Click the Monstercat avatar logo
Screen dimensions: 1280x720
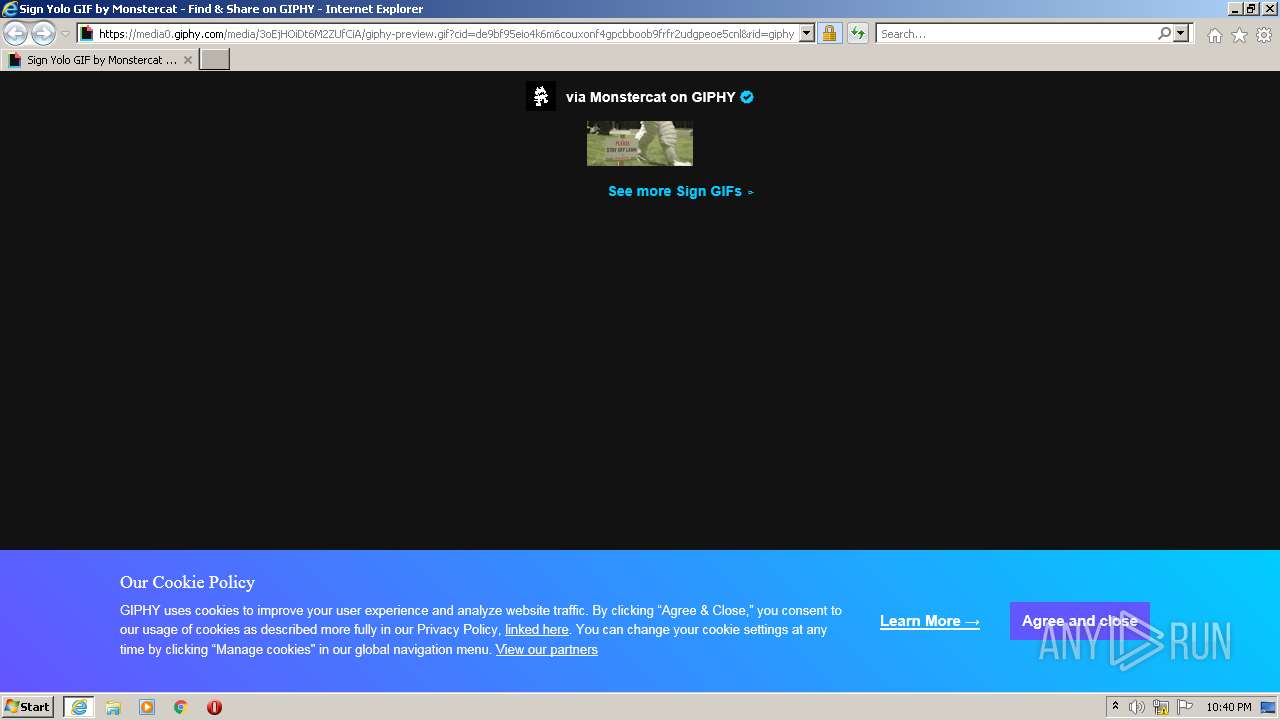click(541, 96)
